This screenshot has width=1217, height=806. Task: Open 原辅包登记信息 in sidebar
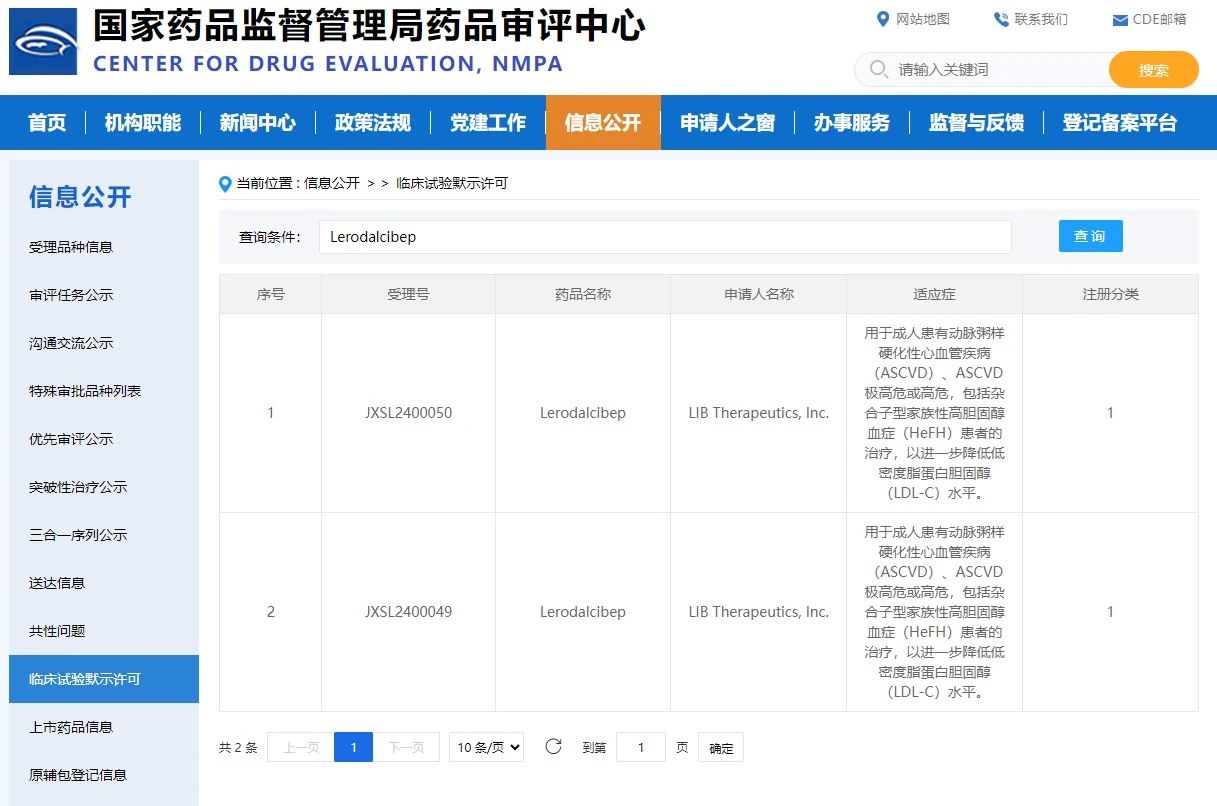click(x=78, y=775)
